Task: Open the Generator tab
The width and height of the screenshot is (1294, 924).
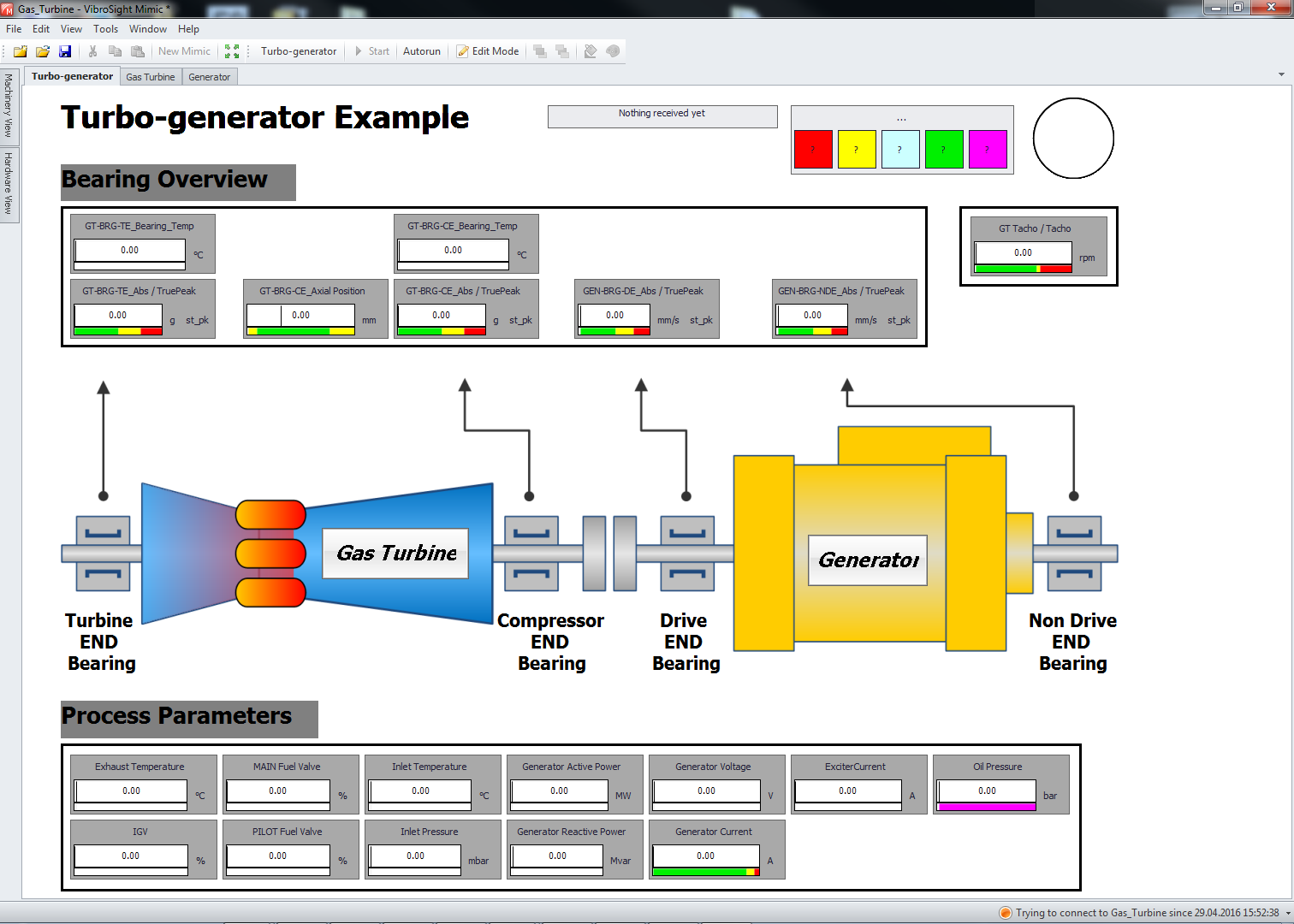Action: point(209,77)
